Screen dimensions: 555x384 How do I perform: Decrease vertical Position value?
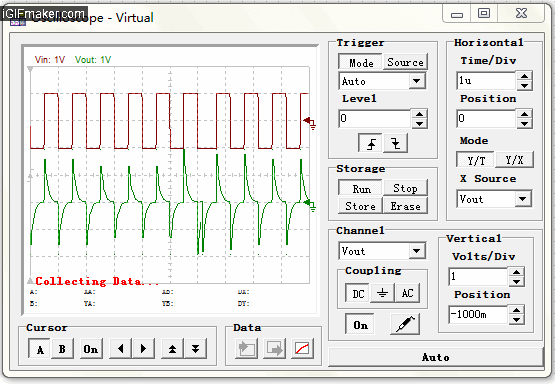(x=517, y=320)
